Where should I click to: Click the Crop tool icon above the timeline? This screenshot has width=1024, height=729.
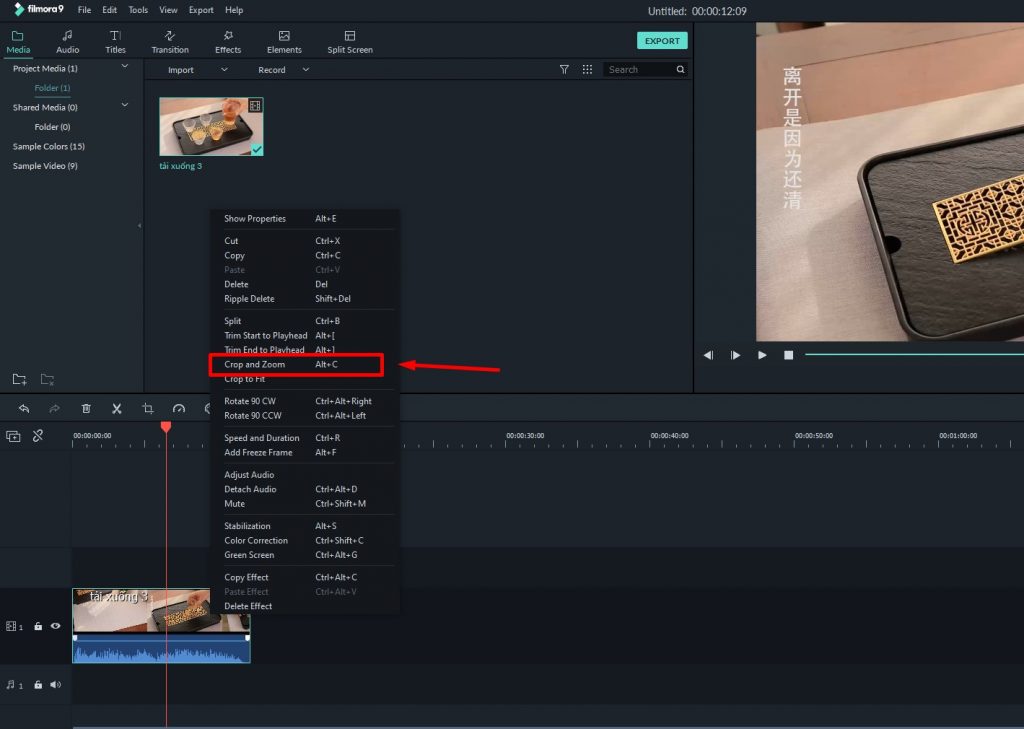(x=147, y=408)
